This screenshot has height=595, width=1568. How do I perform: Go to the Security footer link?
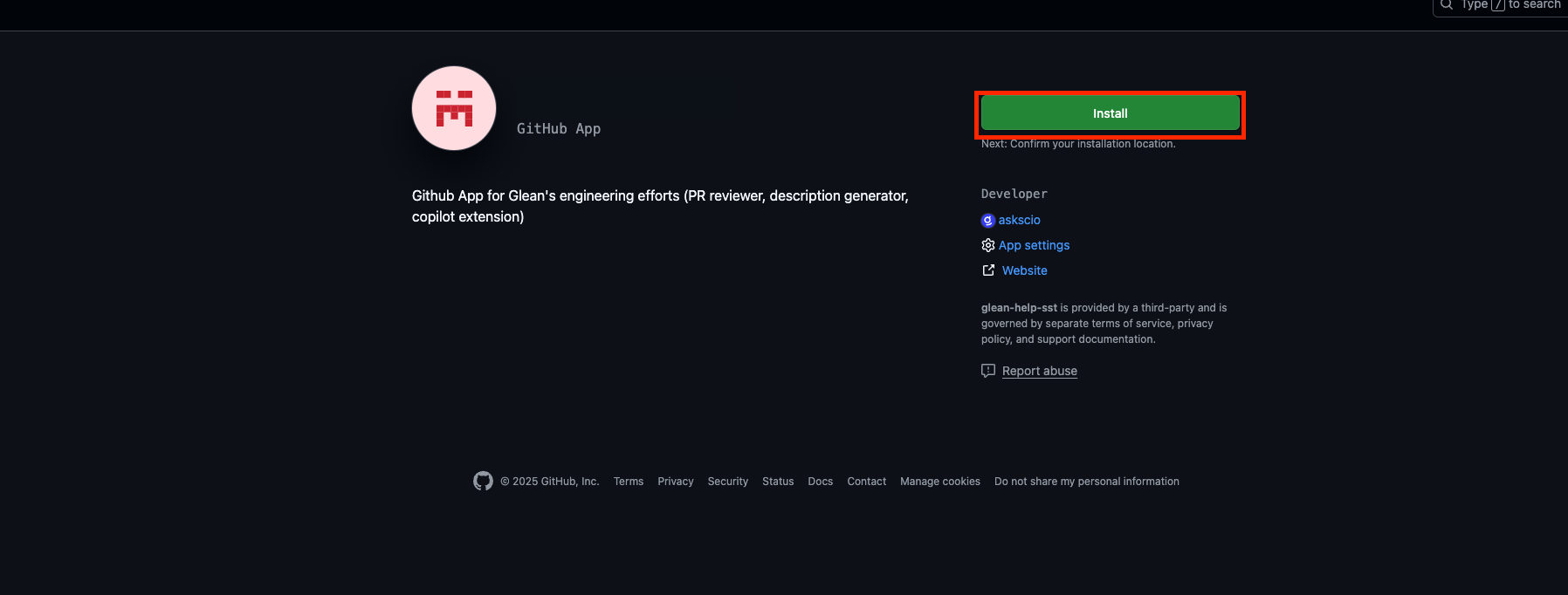727,482
